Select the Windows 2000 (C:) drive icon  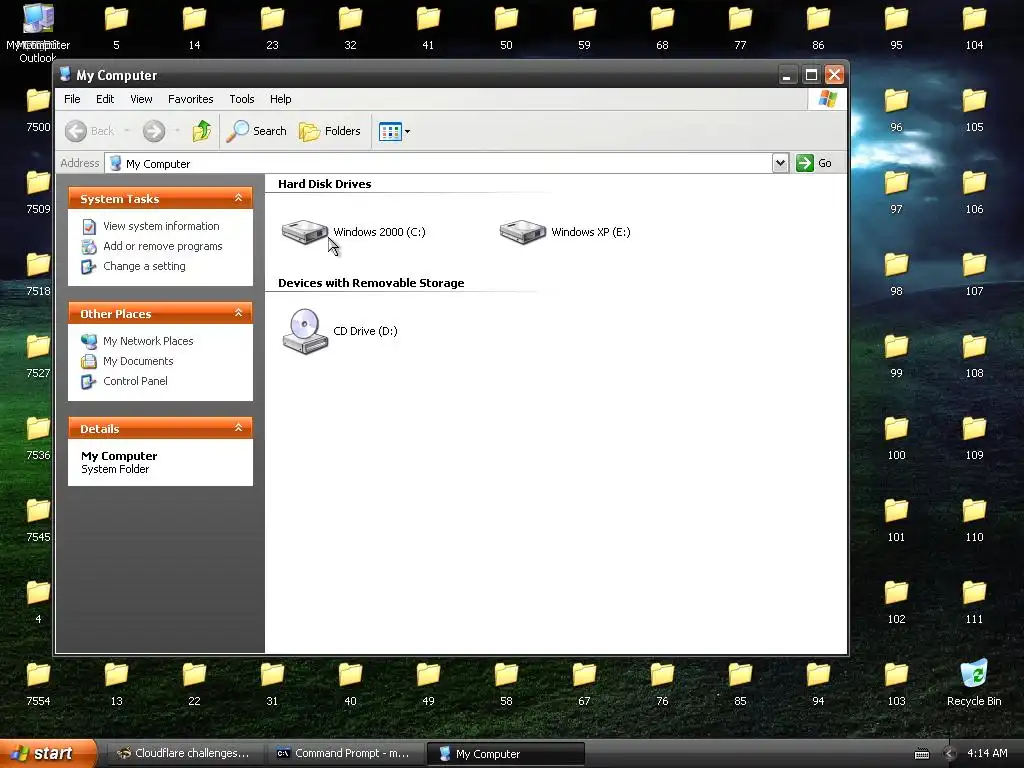coord(304,232)
